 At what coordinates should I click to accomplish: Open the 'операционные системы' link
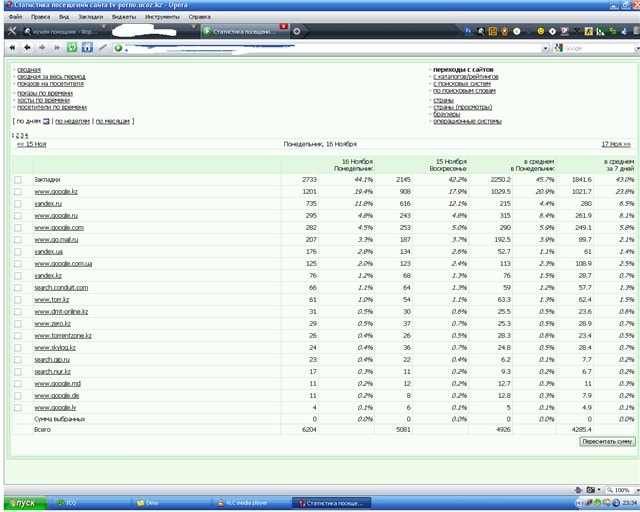[x=467, y=121]
